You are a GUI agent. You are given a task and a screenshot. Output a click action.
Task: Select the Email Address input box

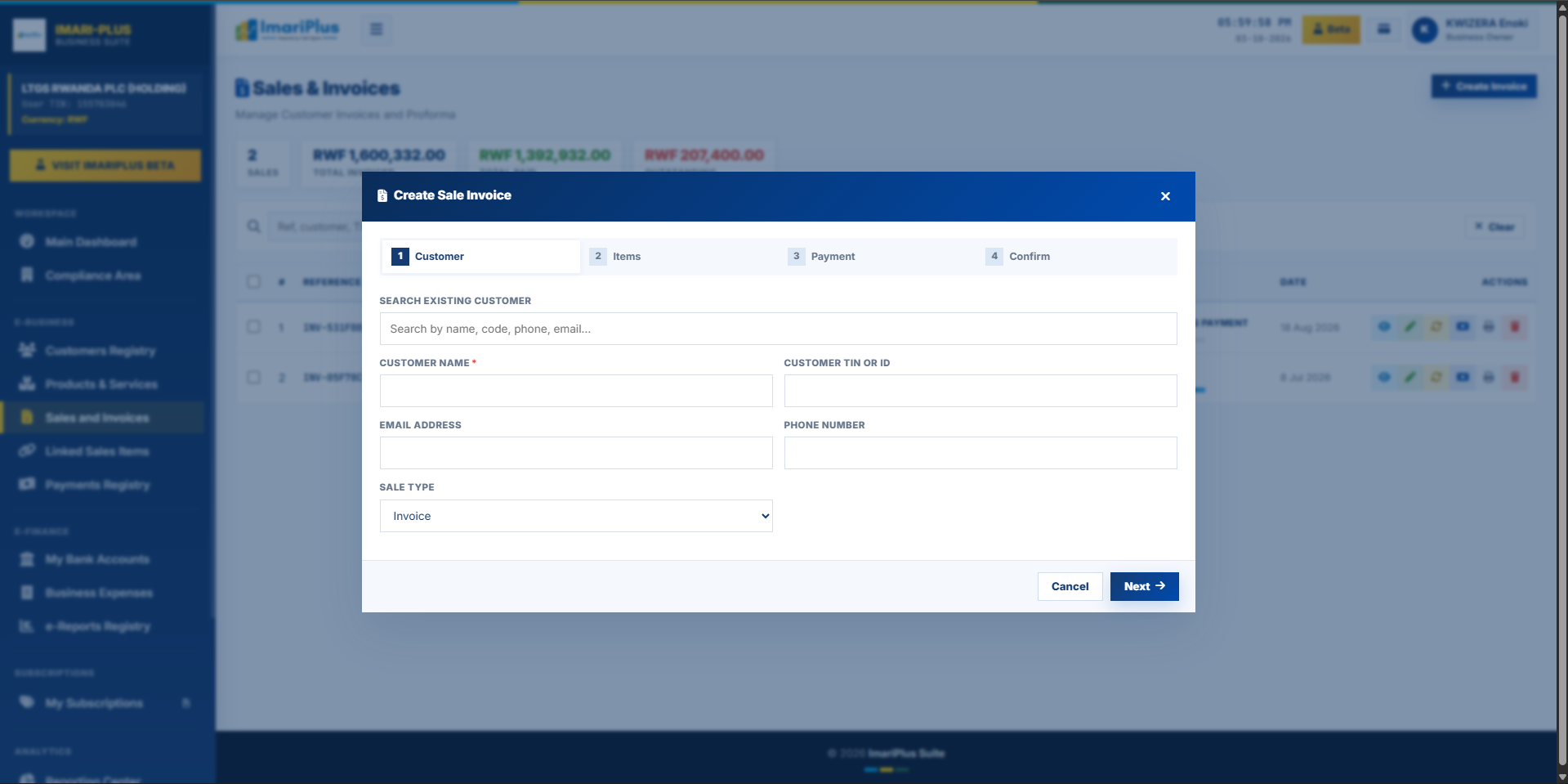576,453
